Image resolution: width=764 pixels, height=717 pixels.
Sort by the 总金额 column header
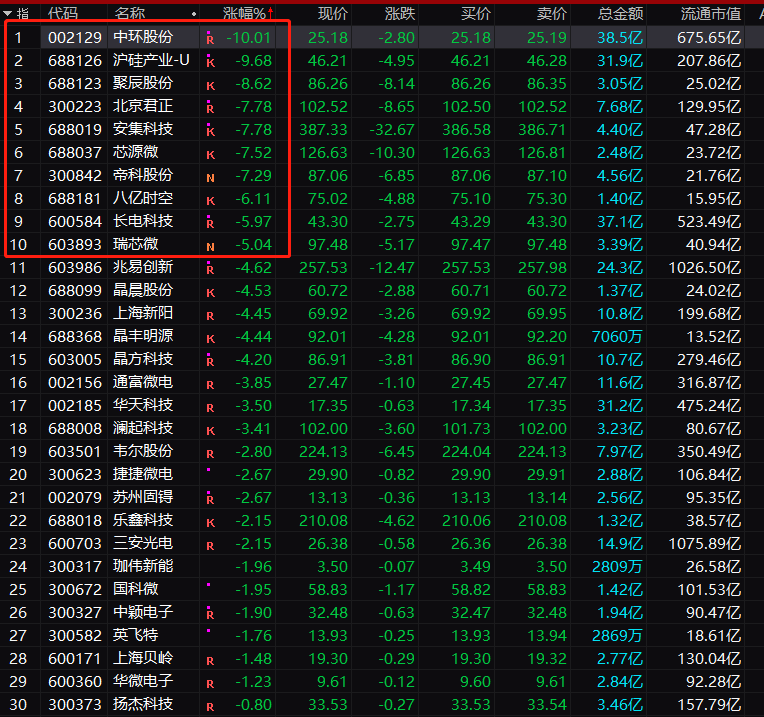[x=620, y=14]
